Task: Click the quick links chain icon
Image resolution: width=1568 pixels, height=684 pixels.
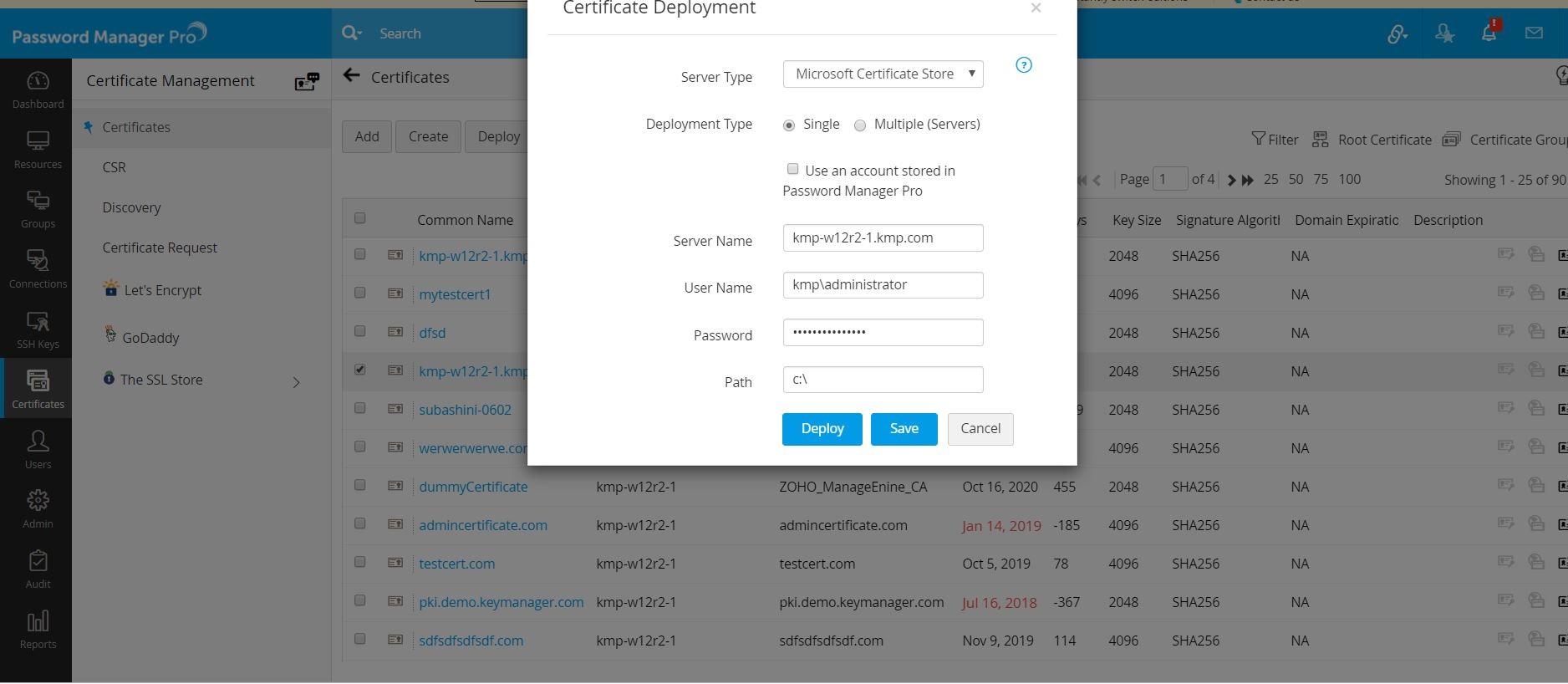Action: coord(1397,34)
